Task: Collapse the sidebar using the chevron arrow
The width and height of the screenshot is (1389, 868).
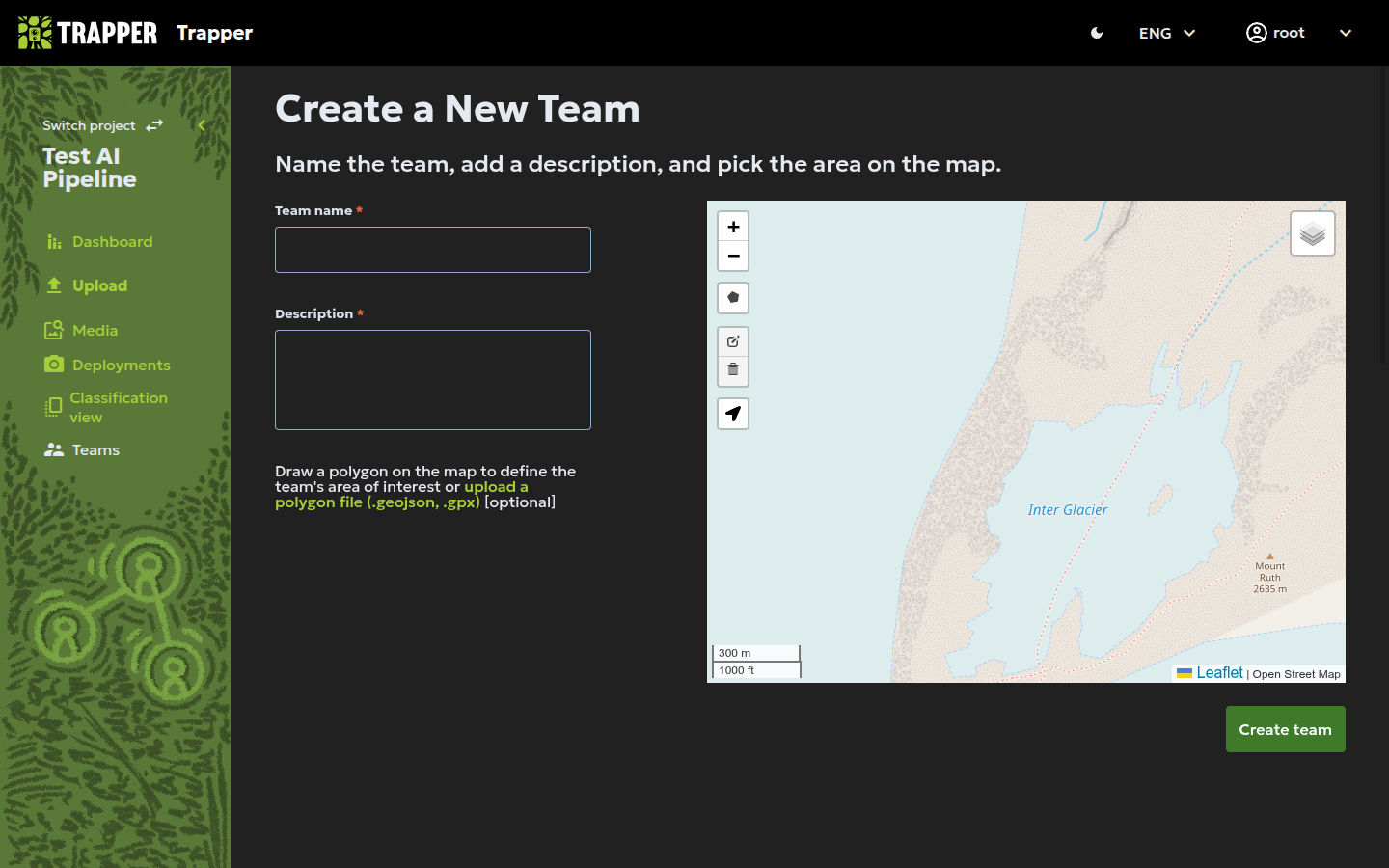Action: point(202,125)
